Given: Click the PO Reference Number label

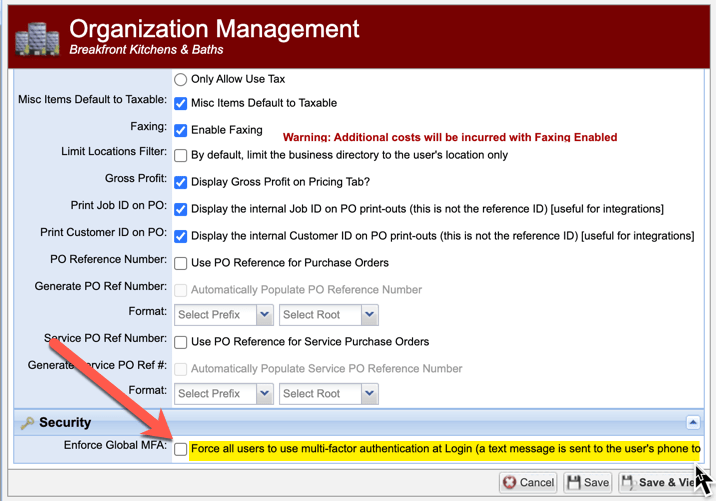Looking at the screenshot, I should tap(108, 259).
